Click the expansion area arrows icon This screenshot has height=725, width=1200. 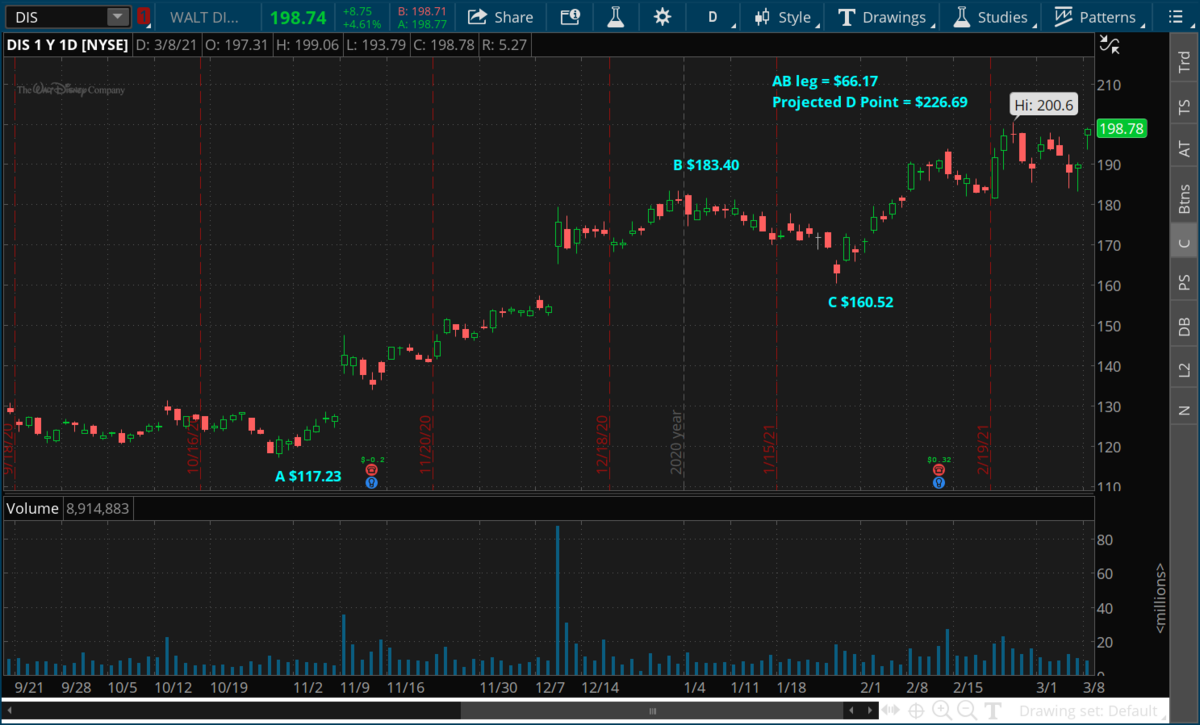892,711
